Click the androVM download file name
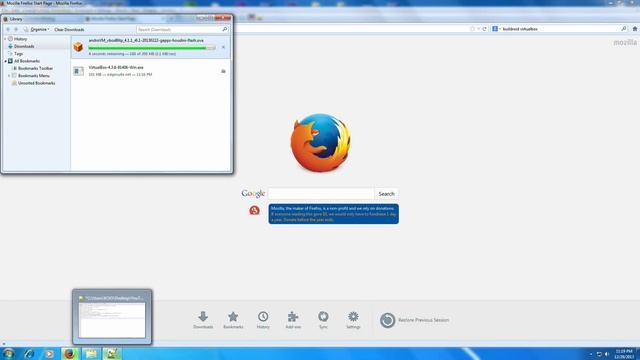Screen dimensions: 640x360 click(x=146, y=40)
